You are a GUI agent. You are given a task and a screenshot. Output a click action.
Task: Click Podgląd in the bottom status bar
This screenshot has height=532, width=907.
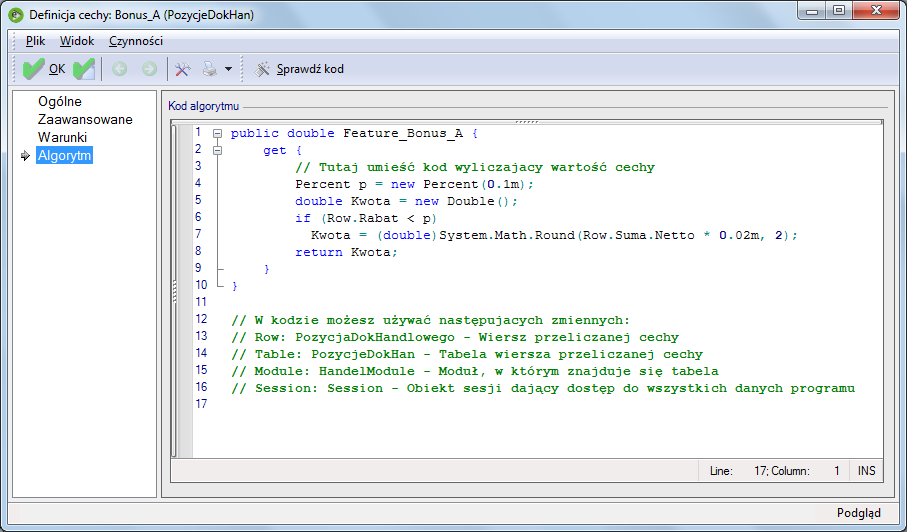tap(858, 513)
